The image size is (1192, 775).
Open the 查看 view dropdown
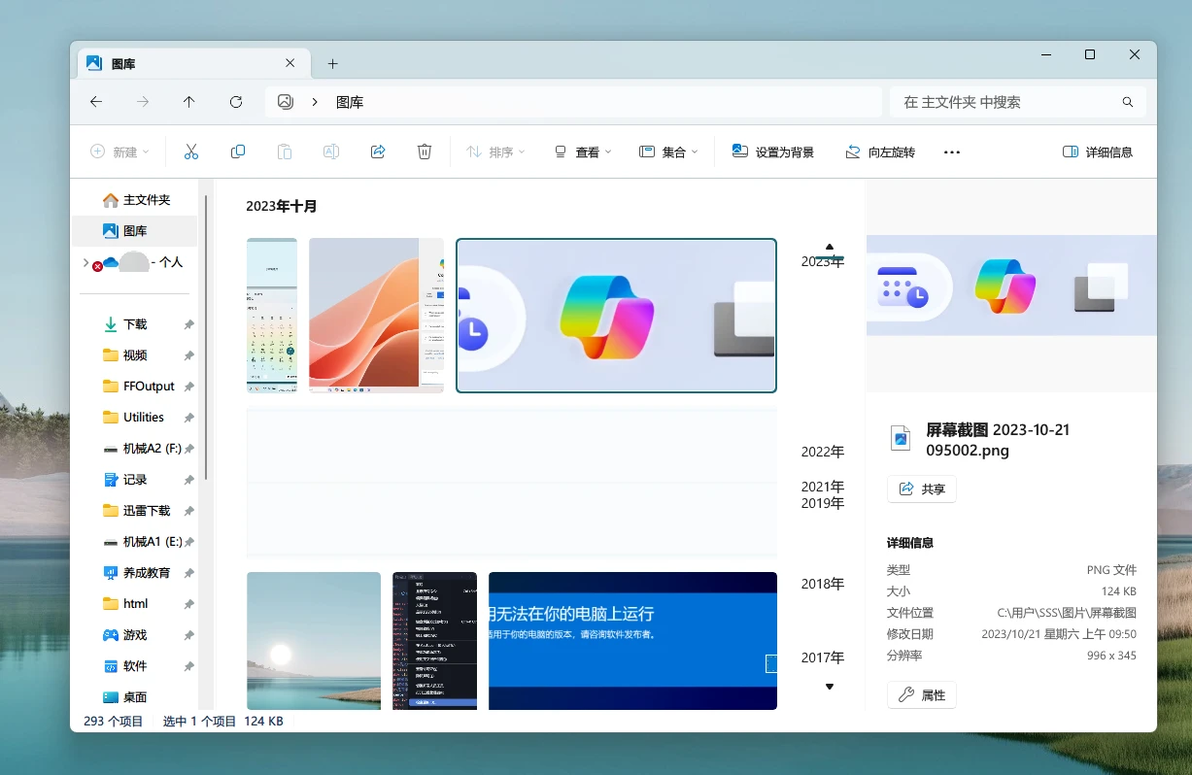tap(582, 152)
